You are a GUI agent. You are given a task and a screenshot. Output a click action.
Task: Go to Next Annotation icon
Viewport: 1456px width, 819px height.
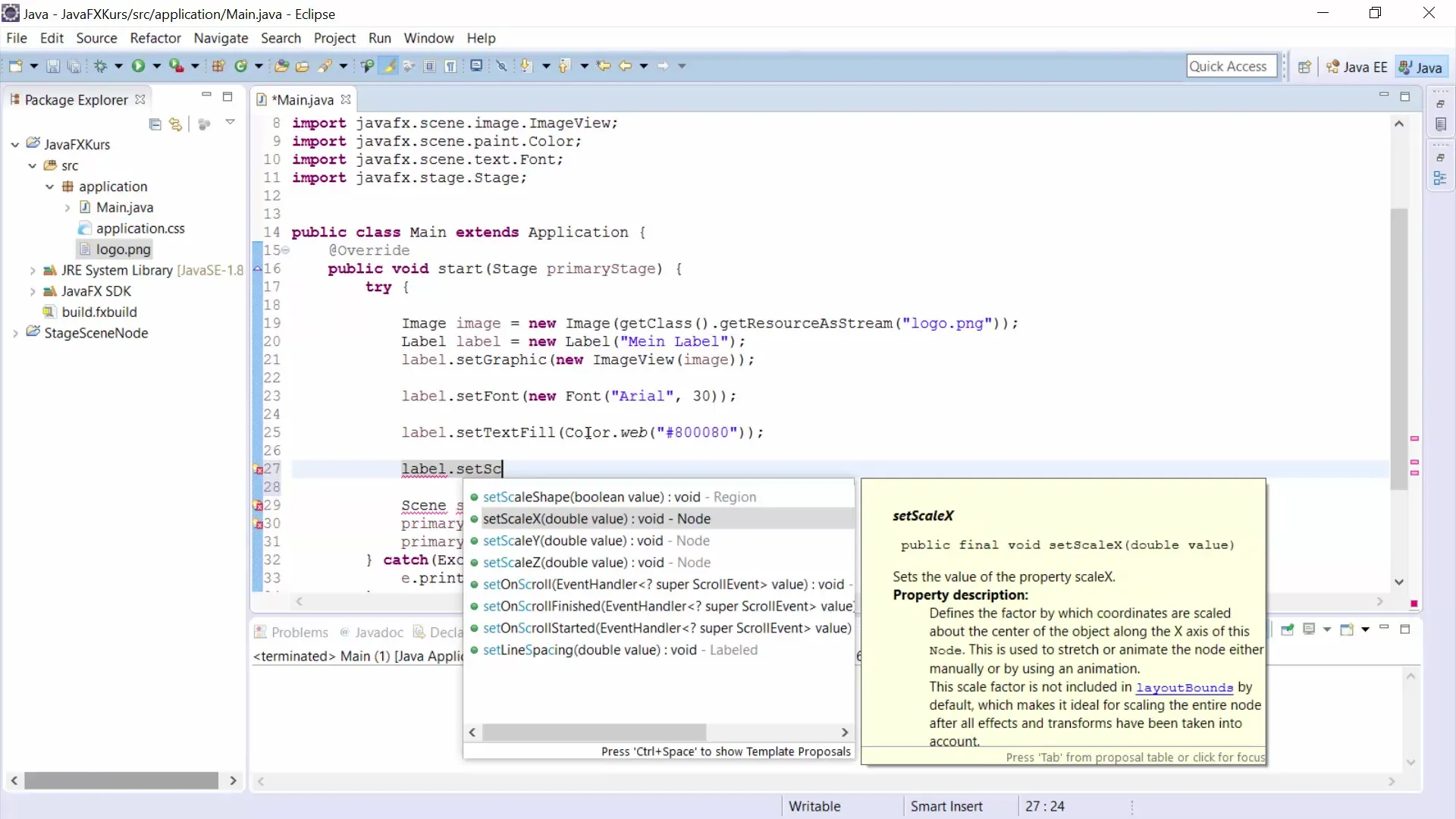526,66
